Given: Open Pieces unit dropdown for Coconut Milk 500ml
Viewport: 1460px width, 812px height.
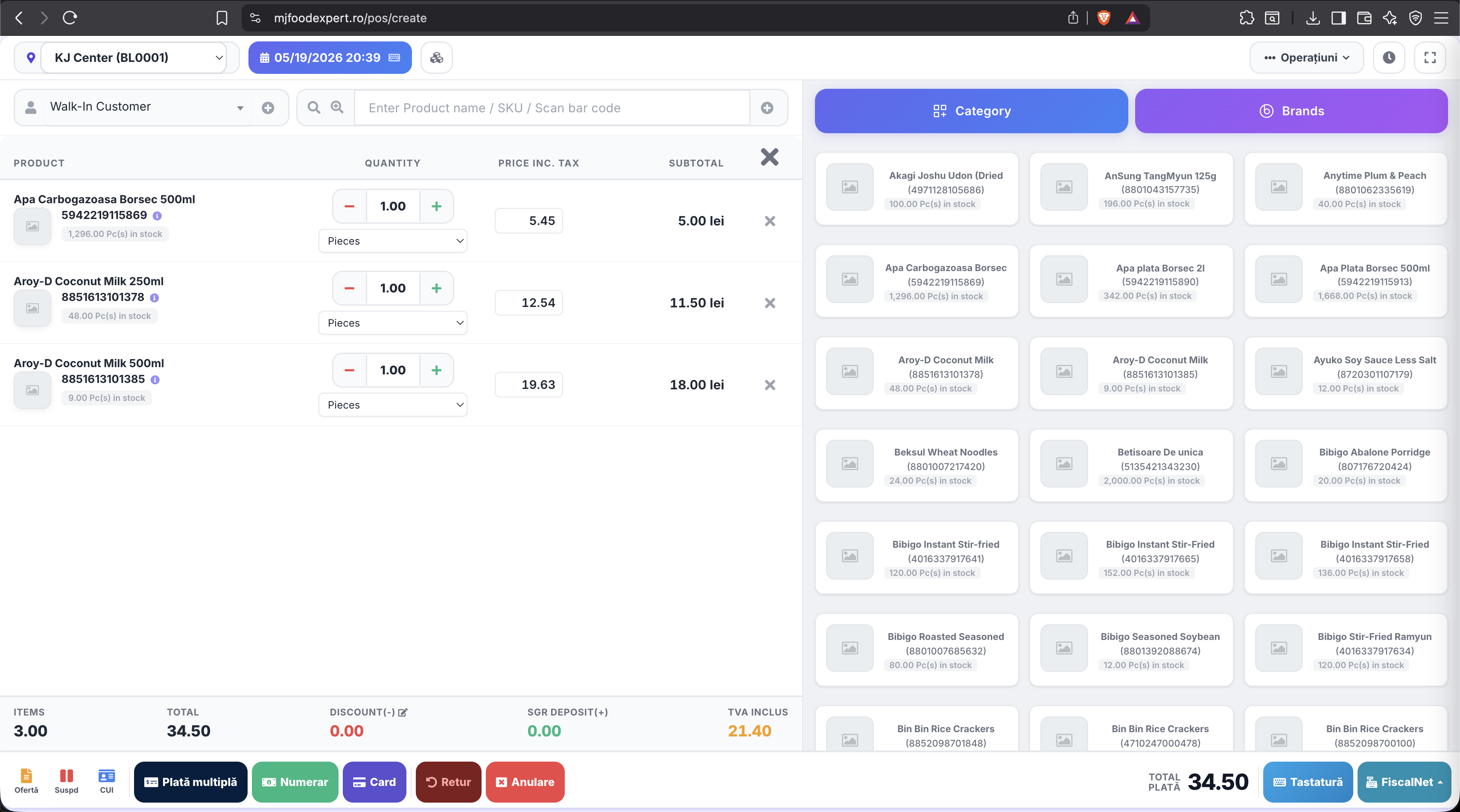Looking at the screenshot, I should [x=393, y=405].
